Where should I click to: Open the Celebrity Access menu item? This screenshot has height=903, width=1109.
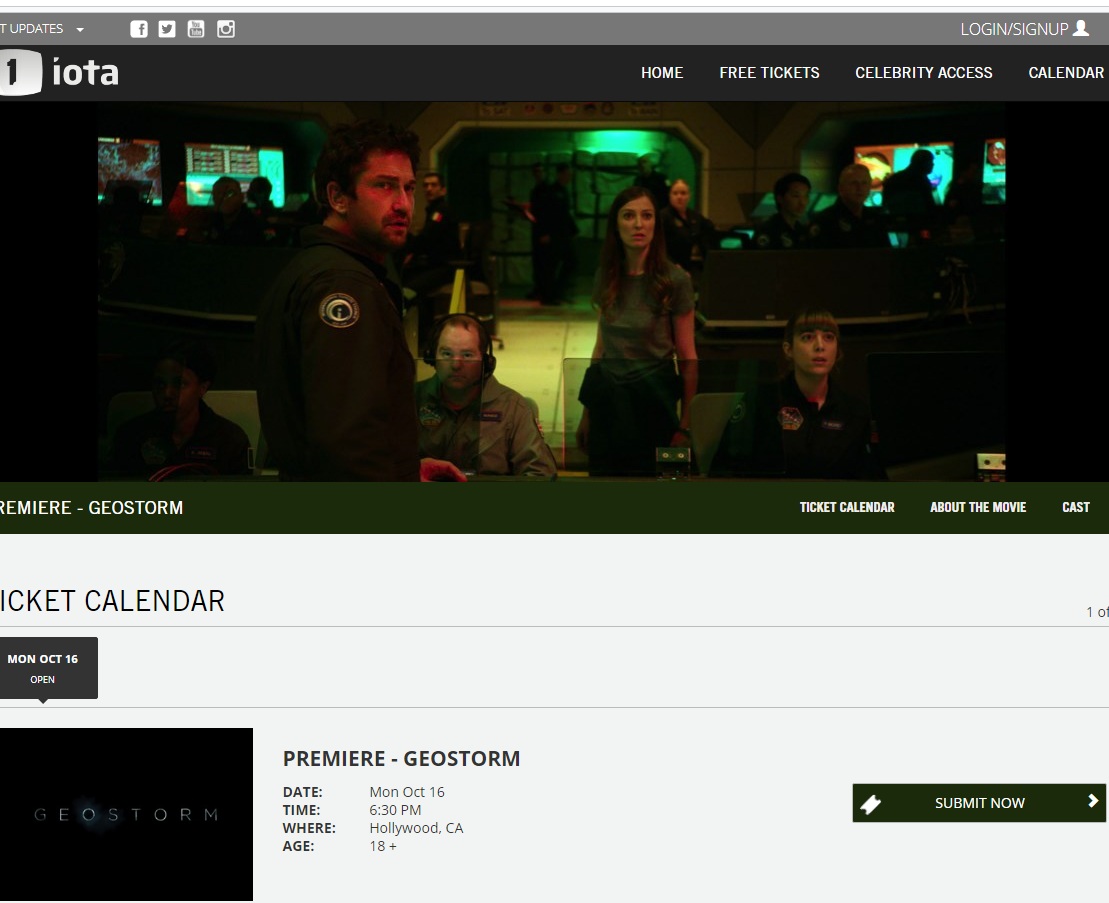[923, 73]
